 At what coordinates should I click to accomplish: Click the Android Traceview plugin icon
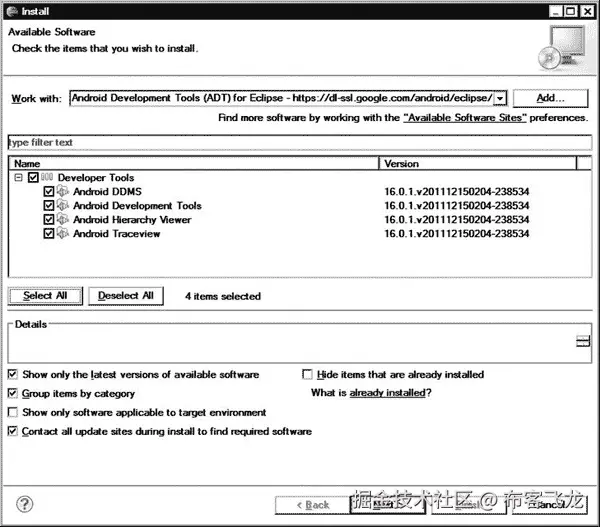(63, 233)
